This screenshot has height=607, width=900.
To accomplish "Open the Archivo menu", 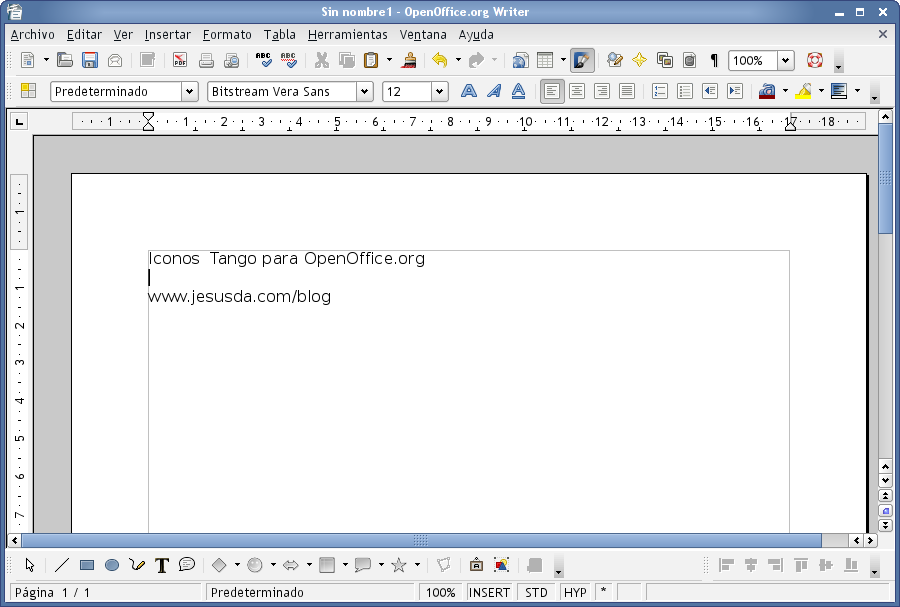I will [x=32, y=34].
